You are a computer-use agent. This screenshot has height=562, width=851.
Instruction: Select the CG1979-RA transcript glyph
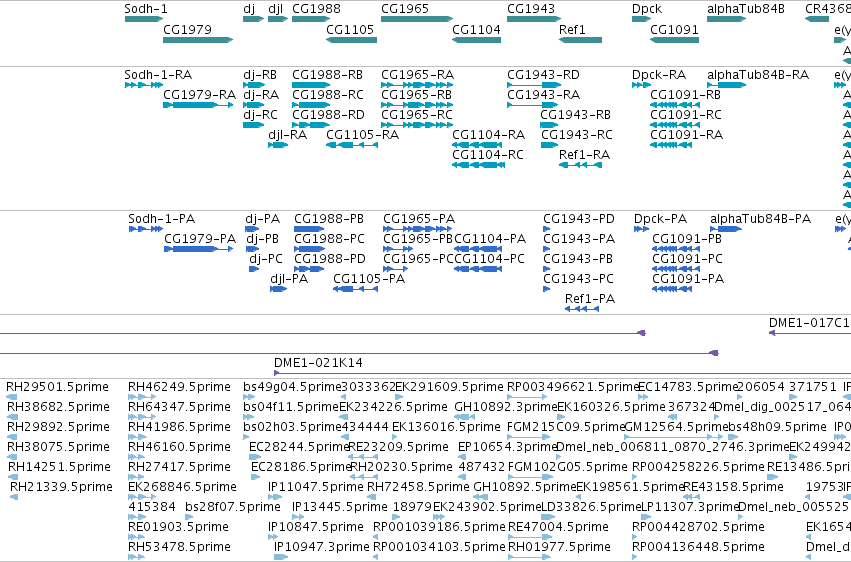(198, 105)
